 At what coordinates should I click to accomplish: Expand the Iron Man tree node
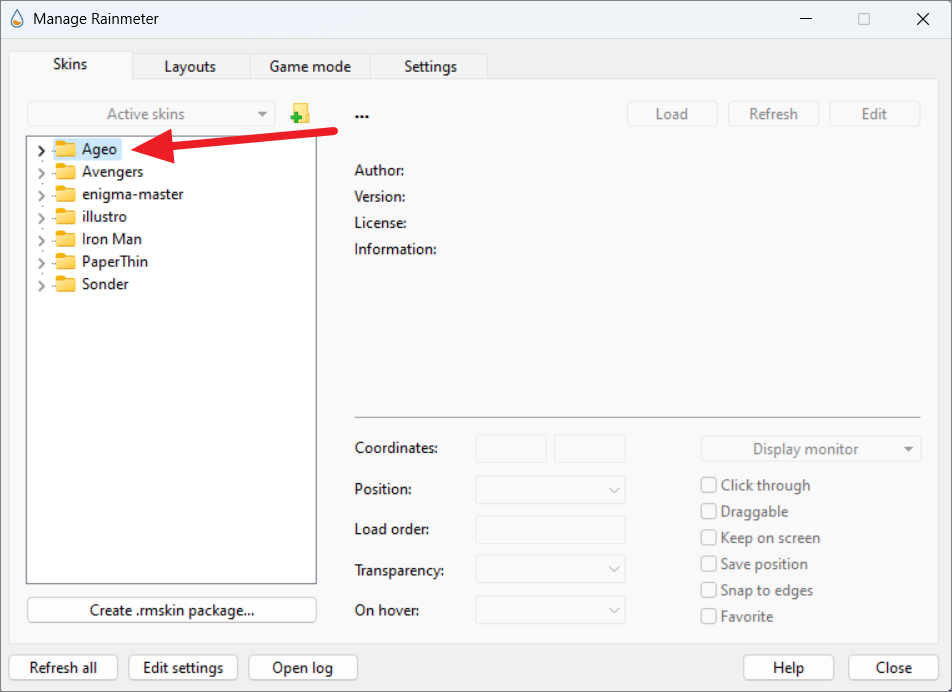click(x=41, y=240)
